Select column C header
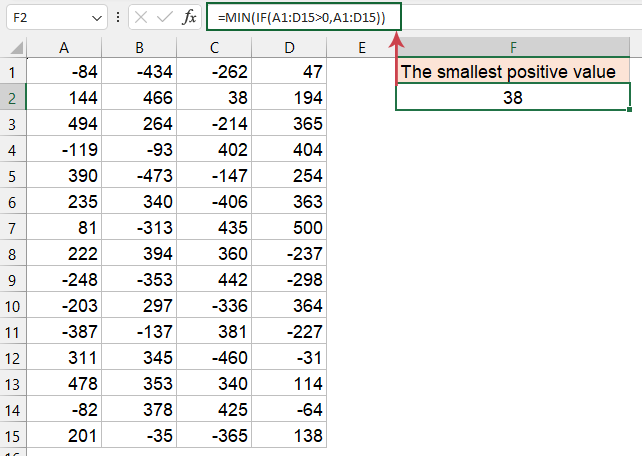The width and height of the screenshot is (642, 456). [214, 48]
